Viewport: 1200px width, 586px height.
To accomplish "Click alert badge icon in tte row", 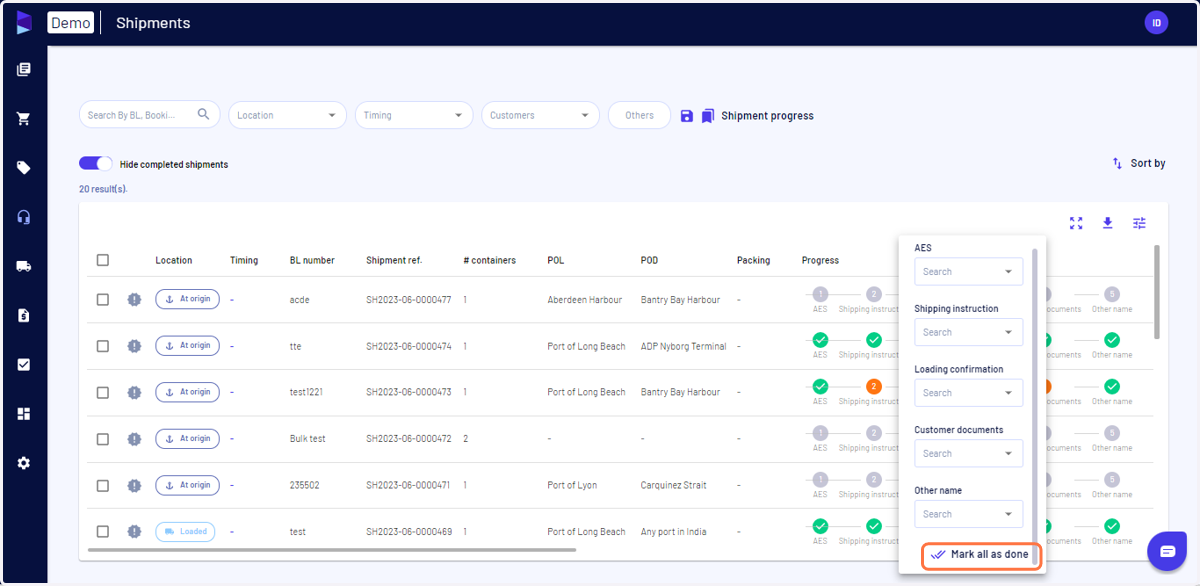I will [134, 346].
